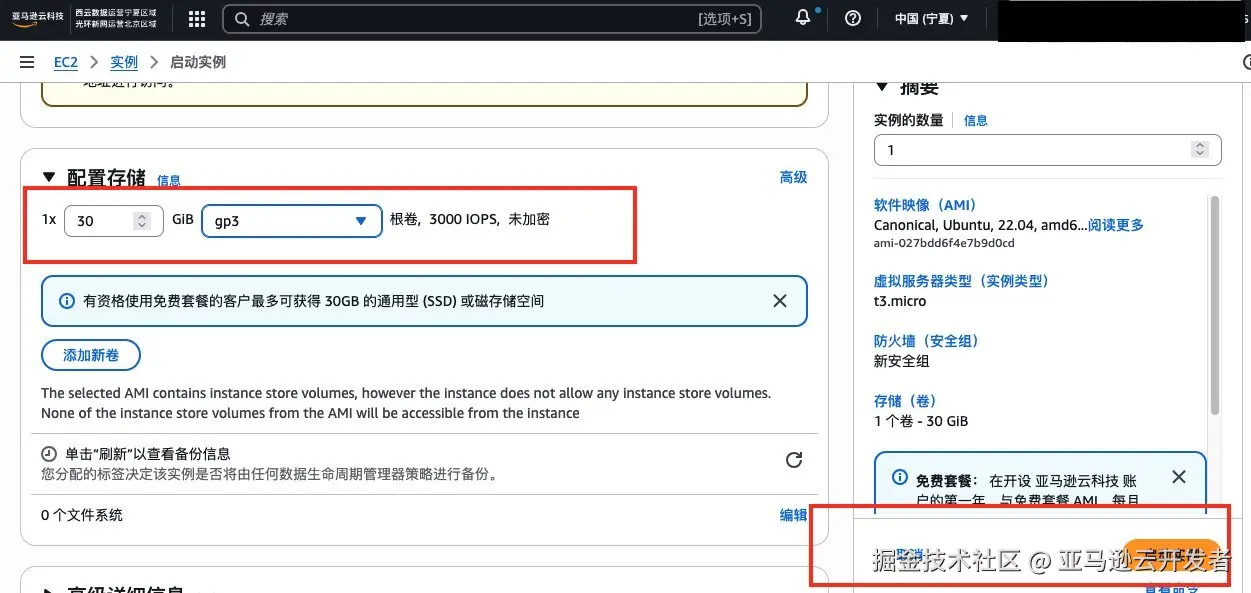This screenshot has width=1251, height=593.
Task: Go to 实例 breadcrumb link
Action: coord(124,62)
